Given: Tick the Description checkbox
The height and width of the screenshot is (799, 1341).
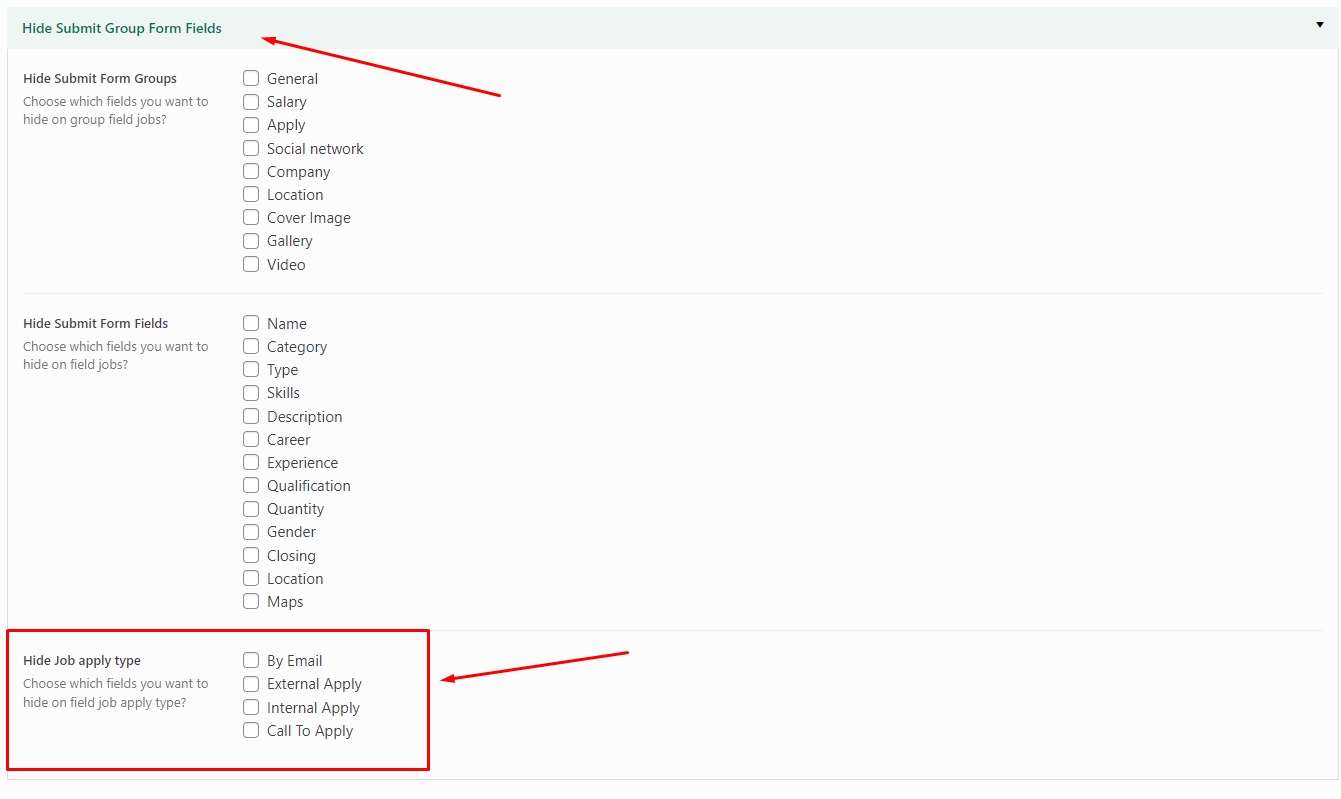Looking at the screenshot, I should click(x=251, y=416).
